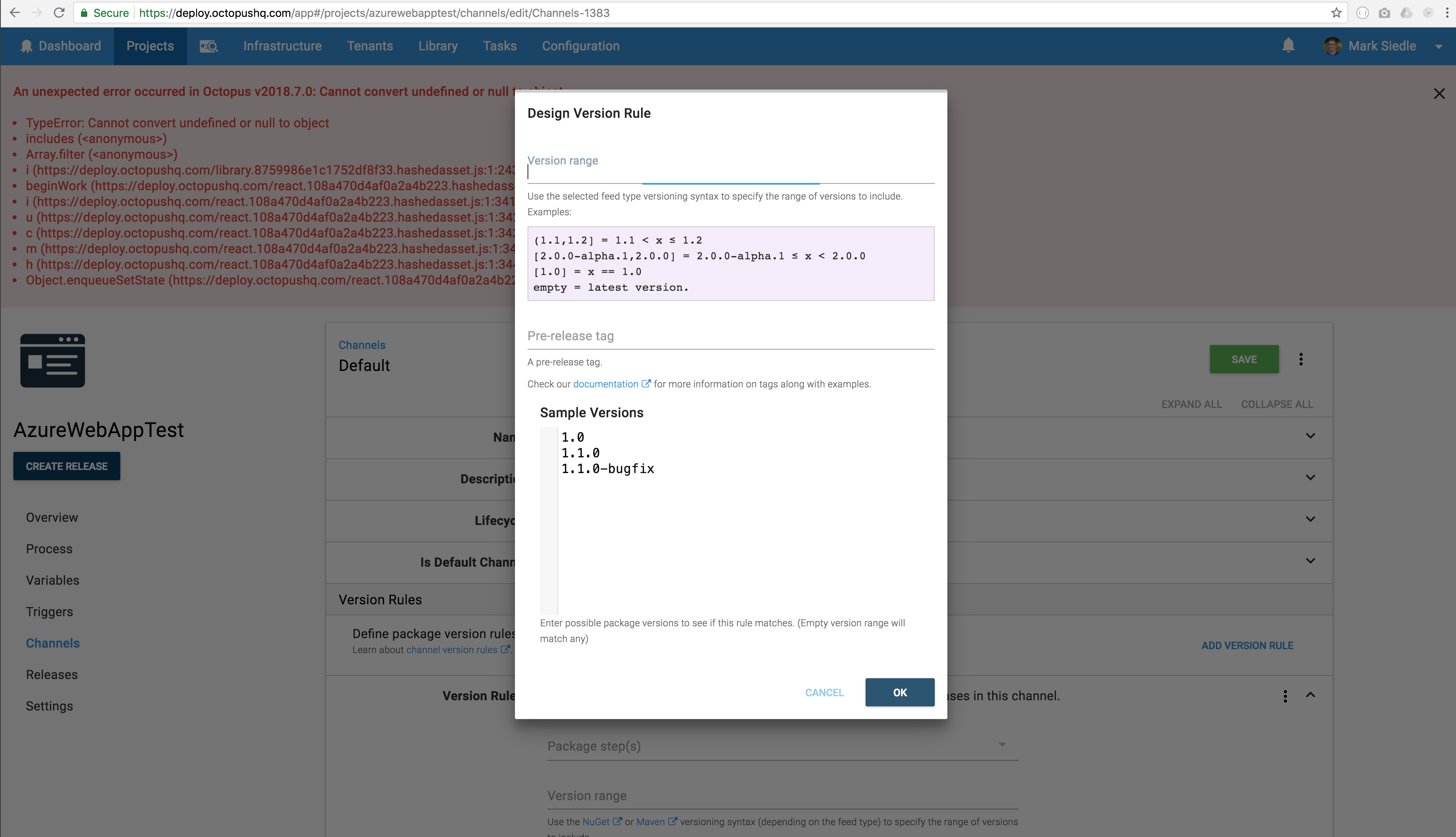Click OK in the Design Version Rule dialog
The height and width of the screenshot is (837, 1456).
tap(899, 692)
